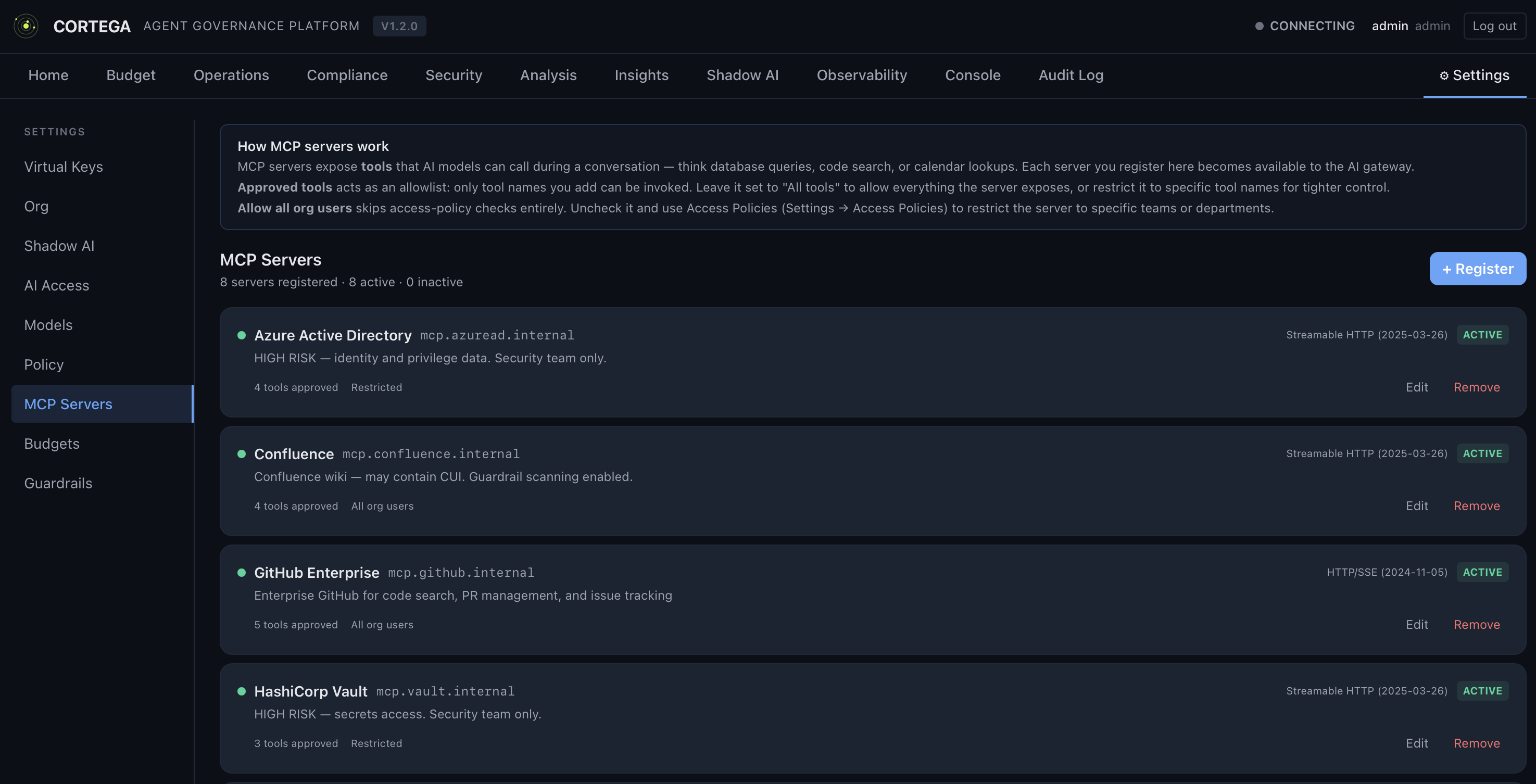The width and height of the screenshot is (1536, 784).
Task: Click the ACTIVE badge for Confluence
Action: point(1482,454)
